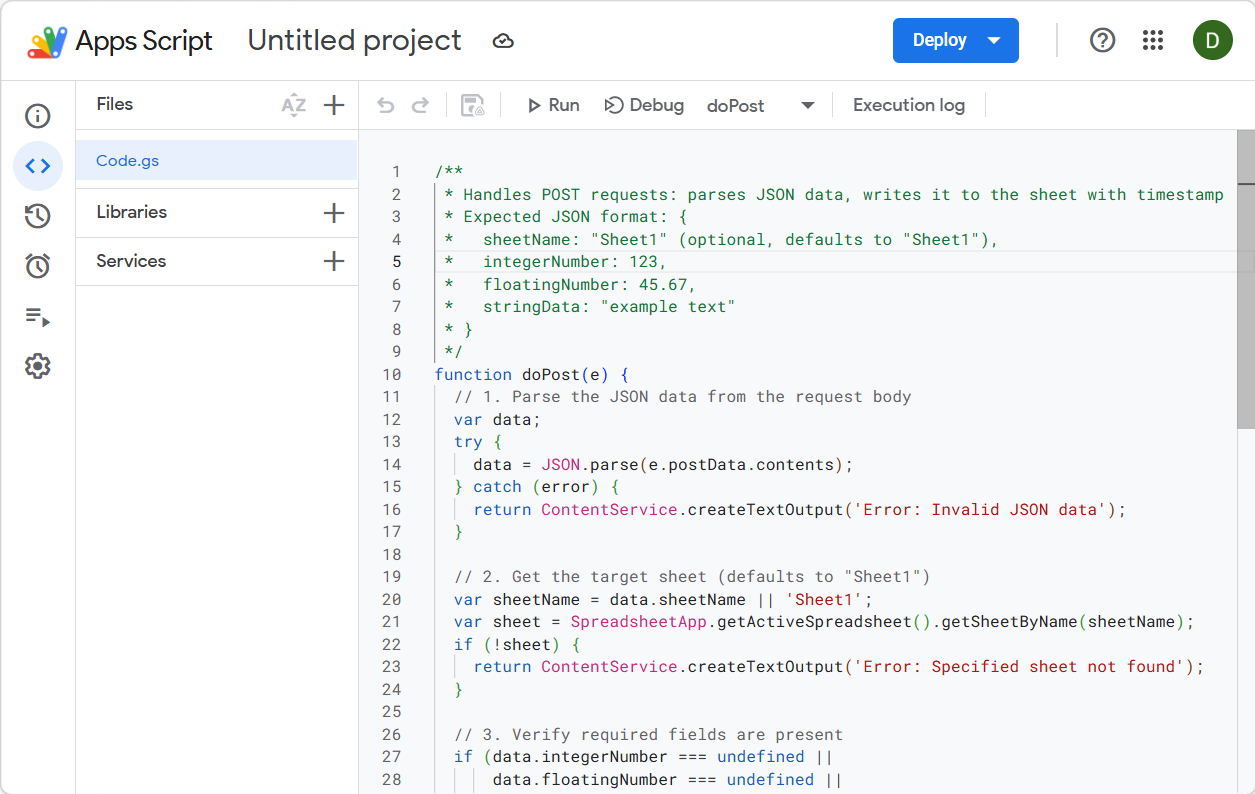Open the Triggers alarm clock icon
Screen dimensions: 1255x794
[x=38, y=266]
